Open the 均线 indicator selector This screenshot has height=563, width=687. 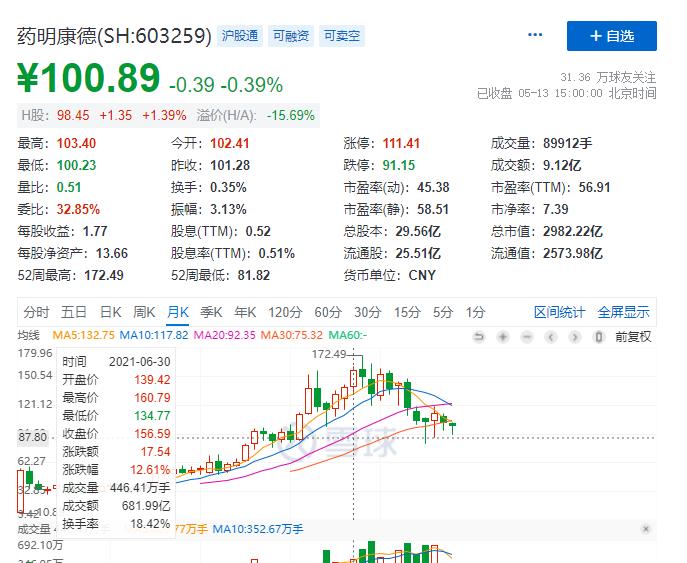pyautogui.click(x=29, y=335)
